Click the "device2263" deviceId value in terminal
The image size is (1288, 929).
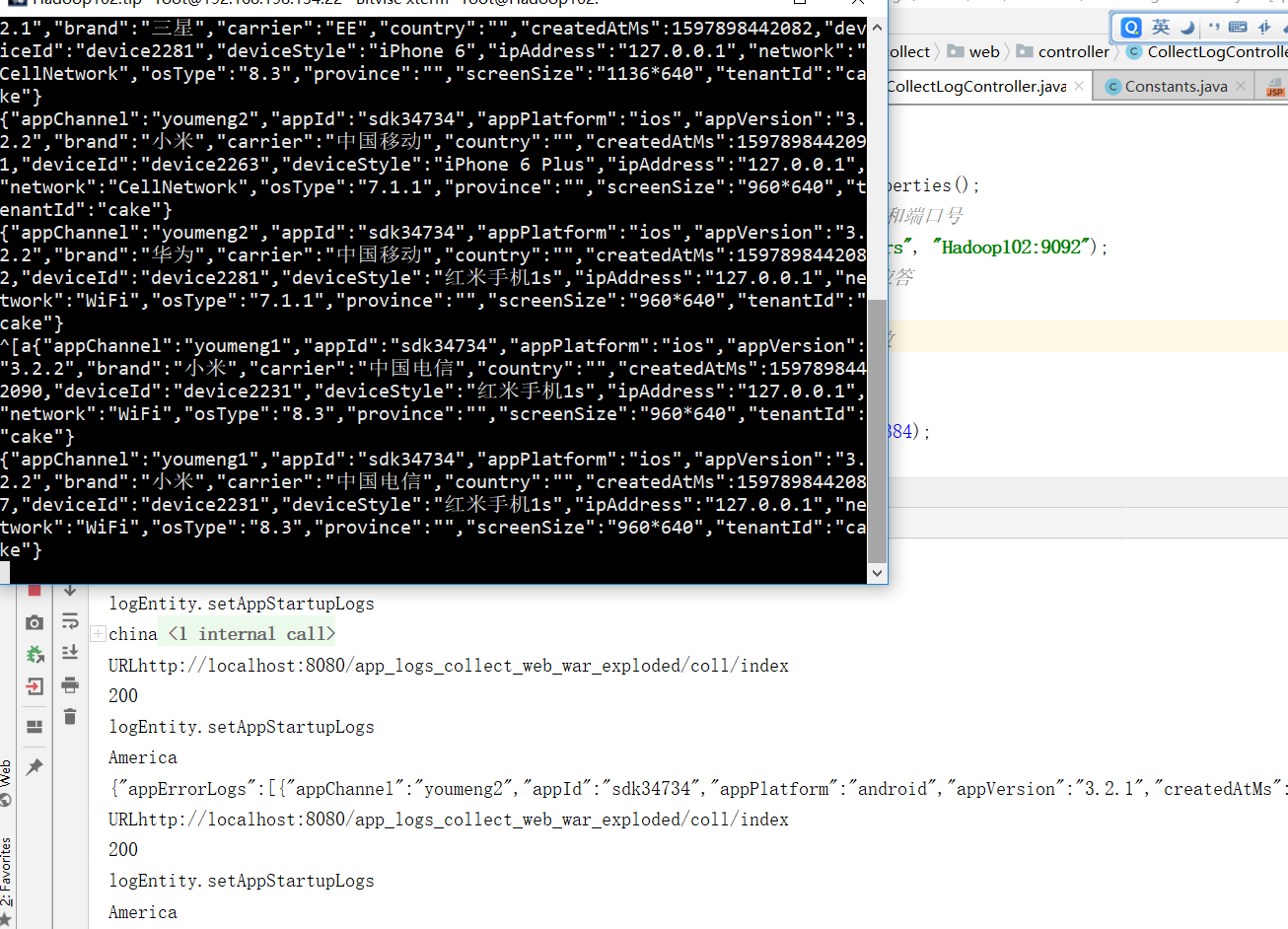(205, 165)
